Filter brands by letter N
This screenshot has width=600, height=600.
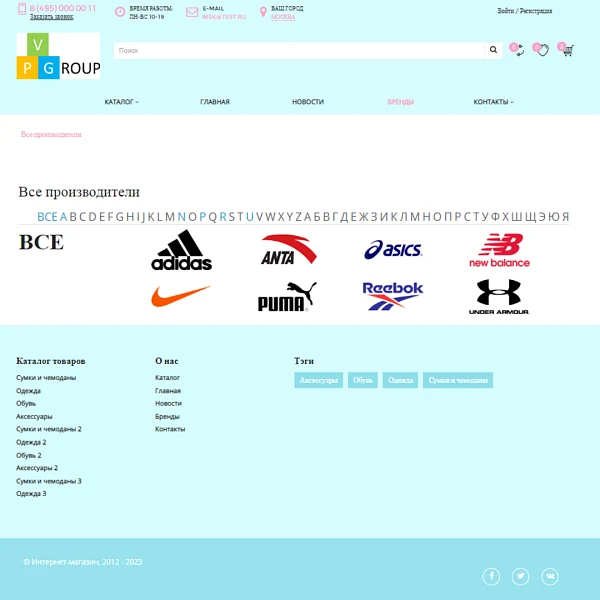pyautogui.click(x=181, y=217)
